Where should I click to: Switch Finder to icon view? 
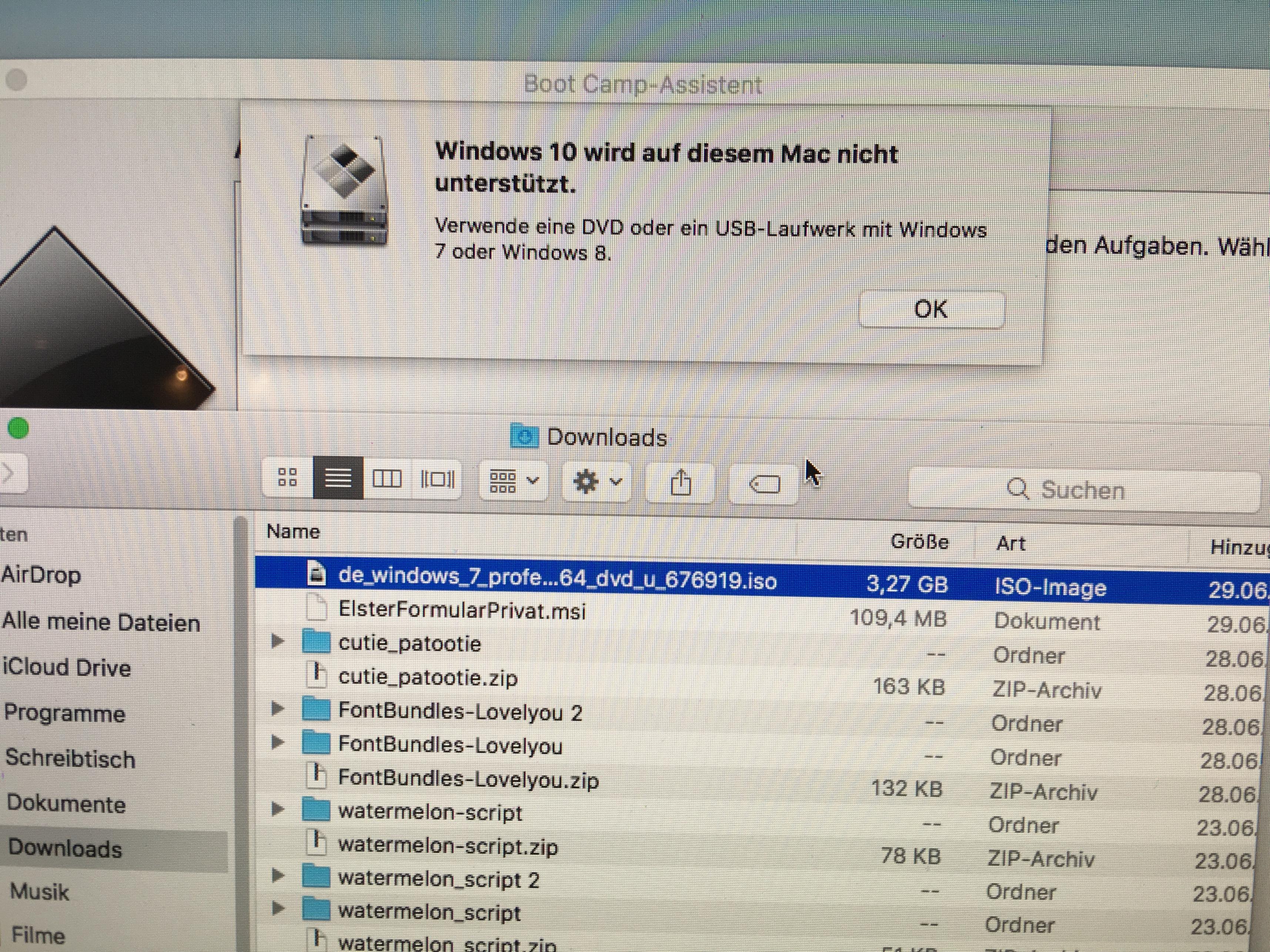[x=287, y=477]
